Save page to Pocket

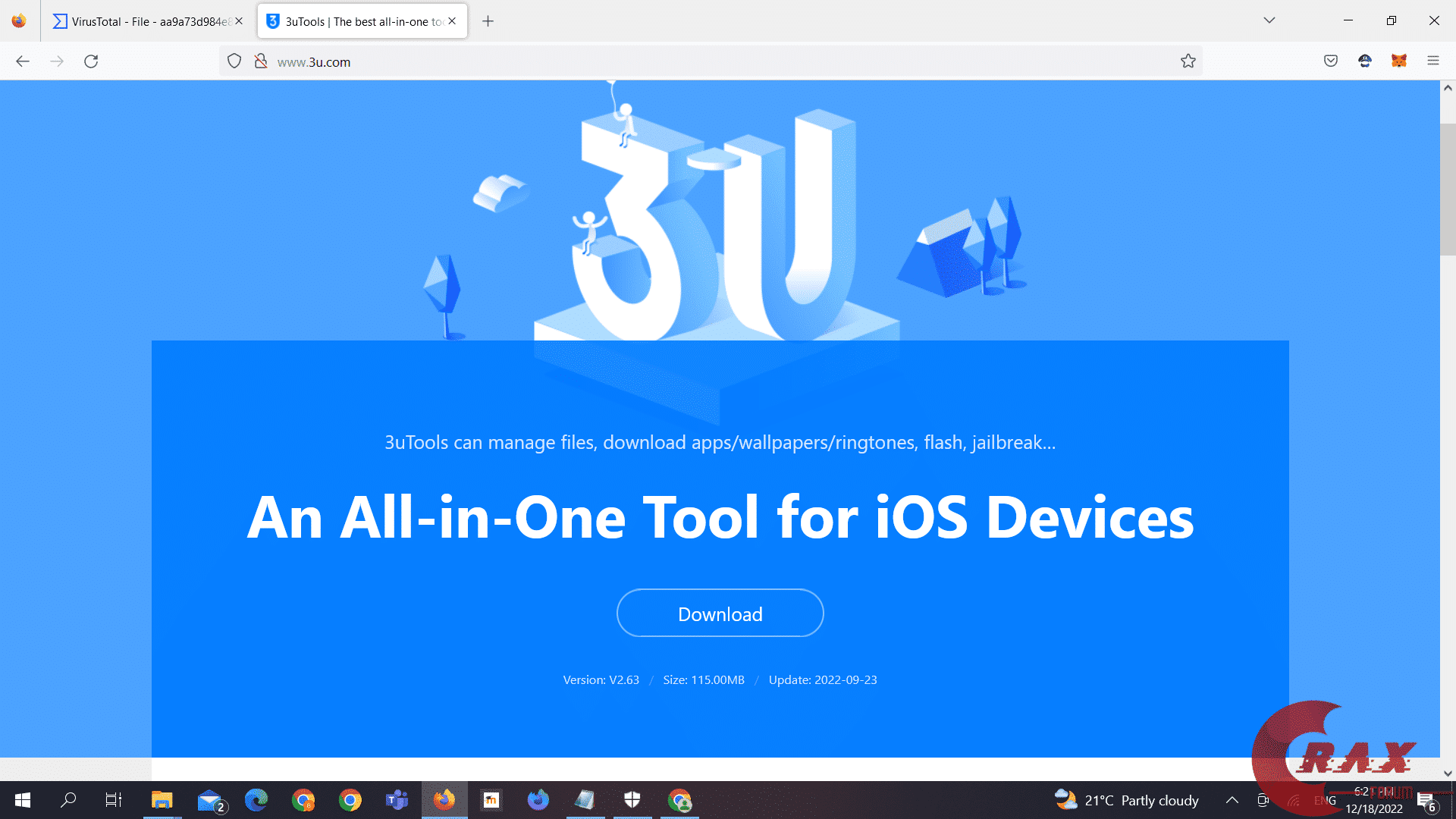click(1331, 61)
